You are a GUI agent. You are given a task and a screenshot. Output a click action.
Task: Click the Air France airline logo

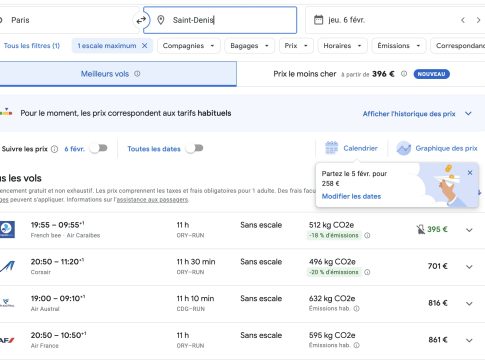pyautogui.click(x=7, y=340)
